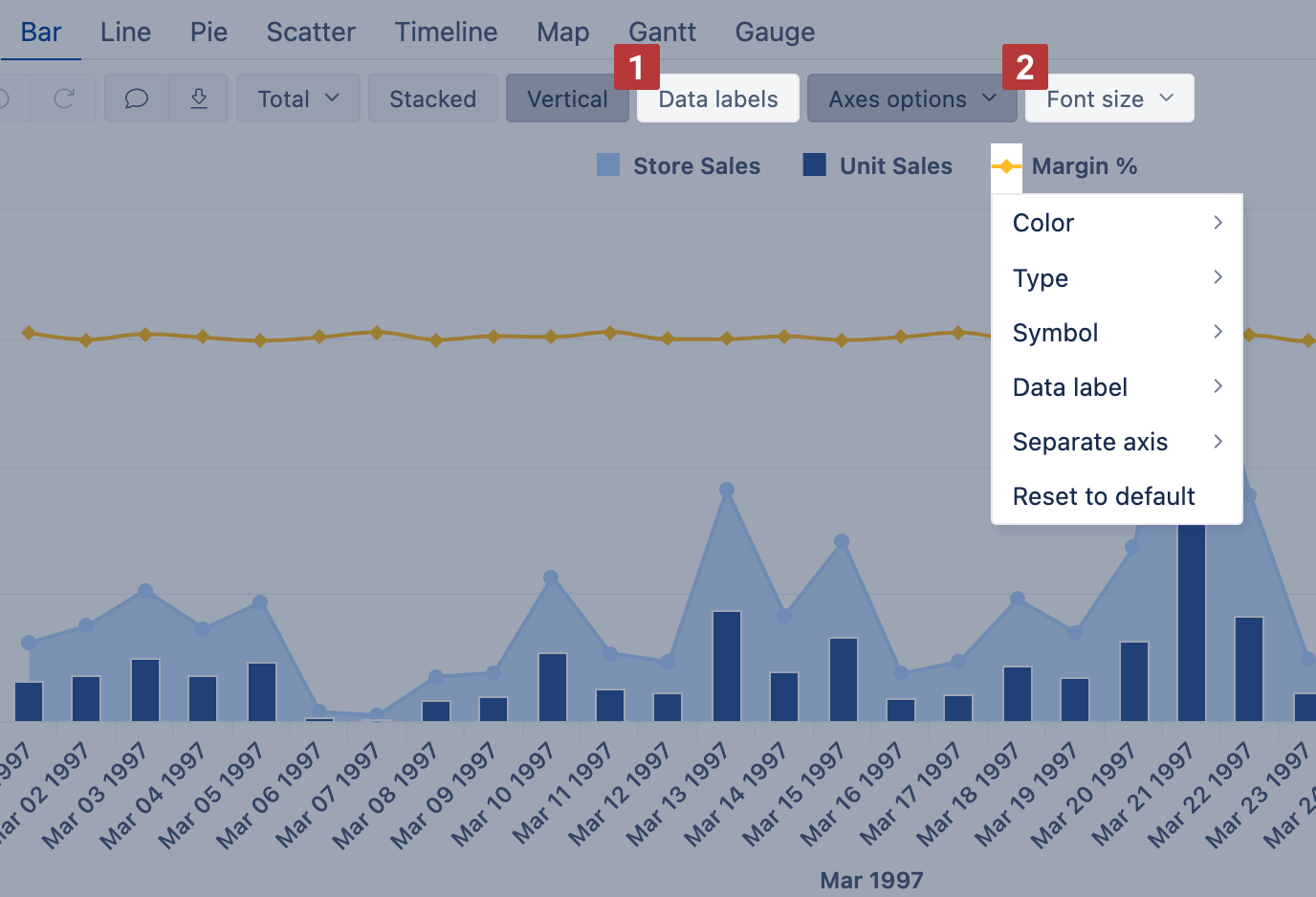Screen dimensions: 1316x897
Task: Click the Margin % legend label
Action: pos(1085,166)
